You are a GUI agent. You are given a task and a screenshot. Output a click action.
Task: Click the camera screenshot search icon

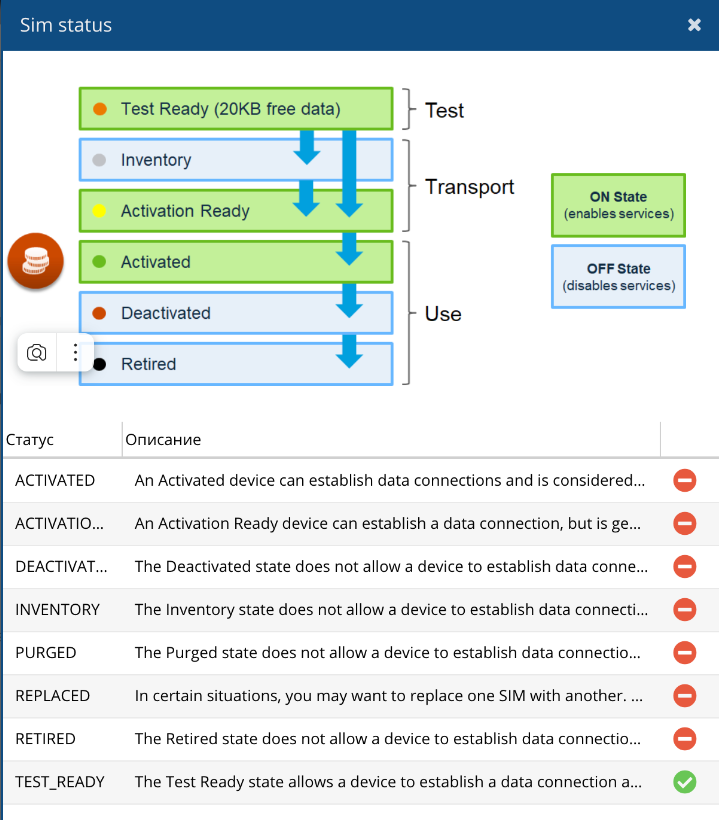tap(37, 352)
